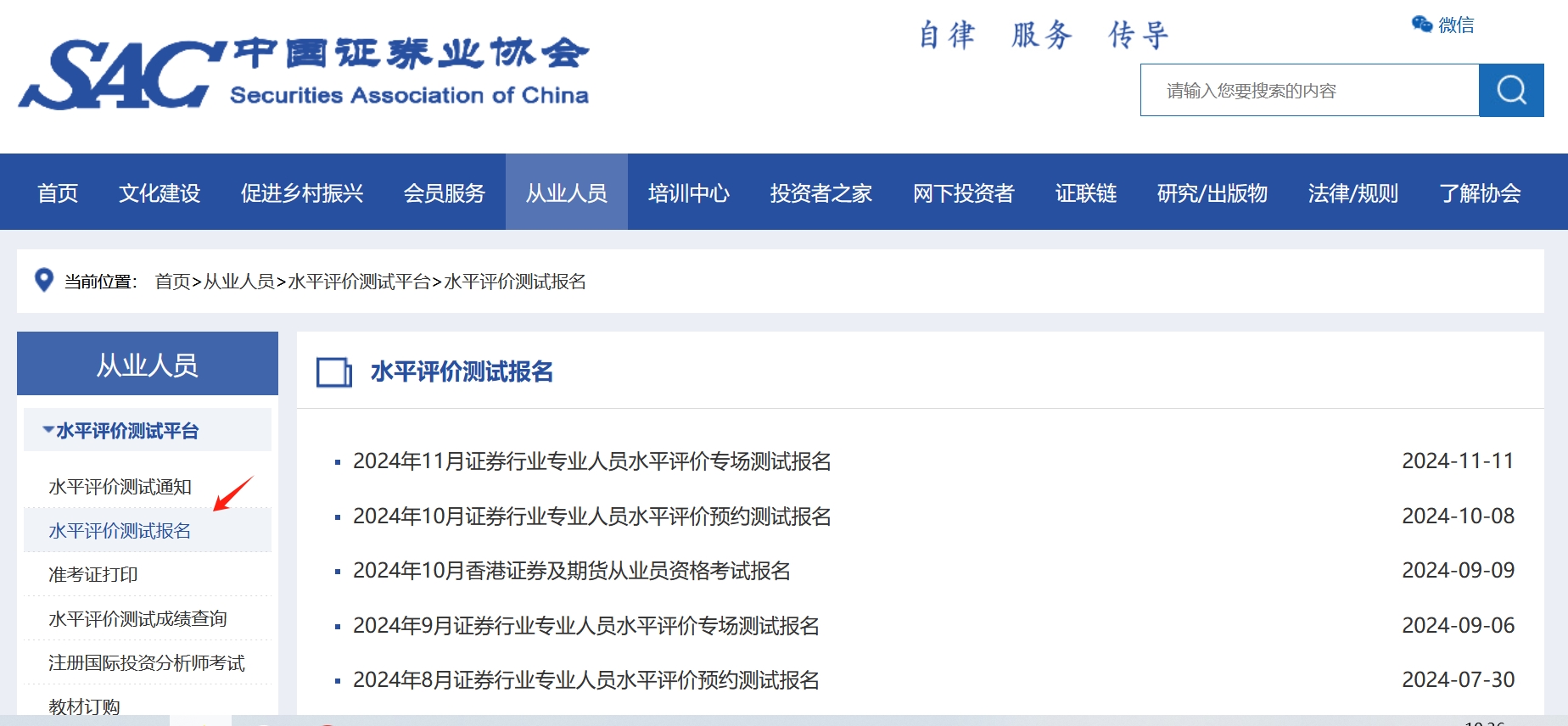
Task: Click the 水平评价测试报名 content heading
Action: tap(462, 371)
